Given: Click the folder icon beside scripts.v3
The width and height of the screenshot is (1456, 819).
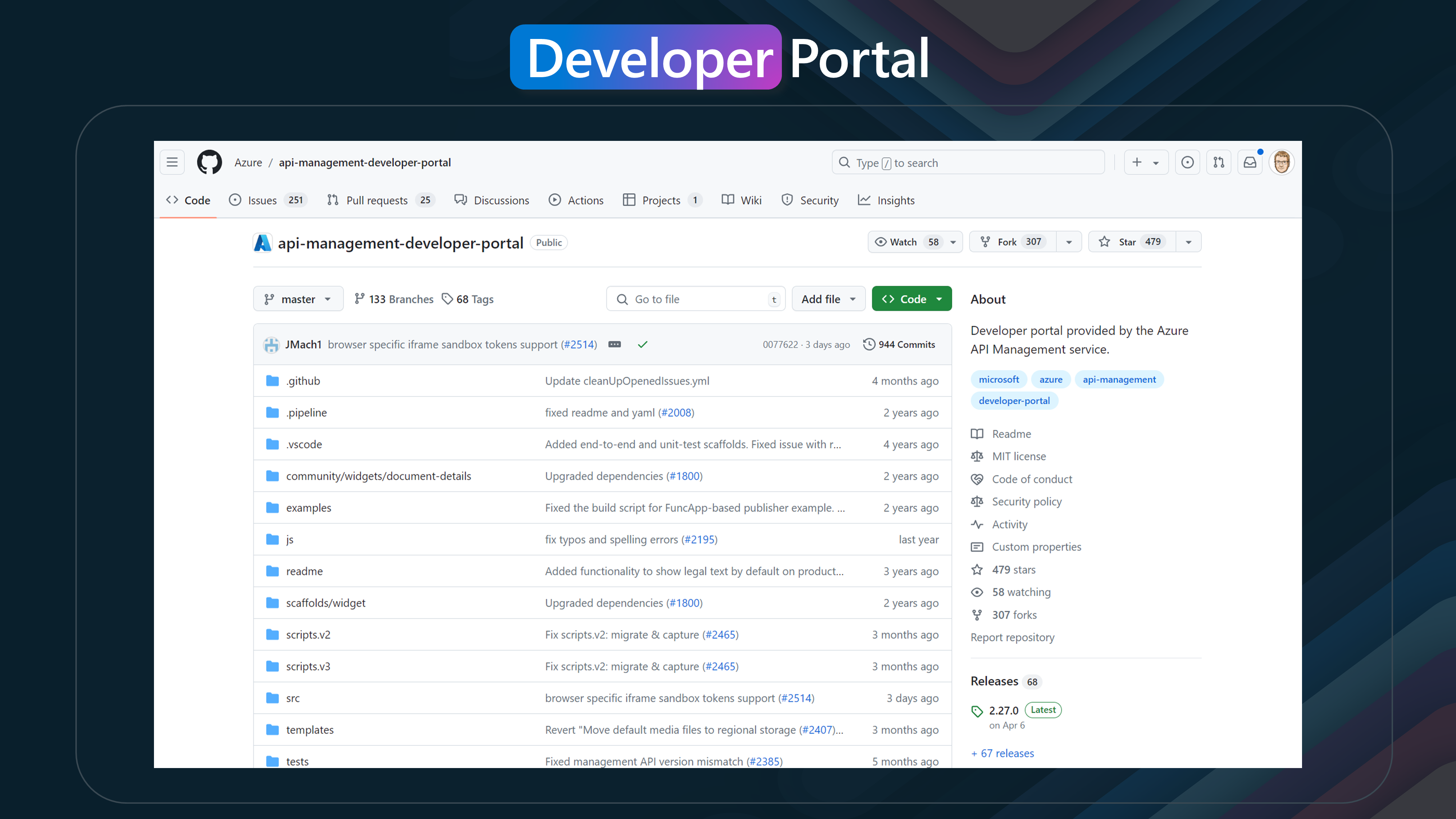Looking at the screenshot, I should 272,666.
